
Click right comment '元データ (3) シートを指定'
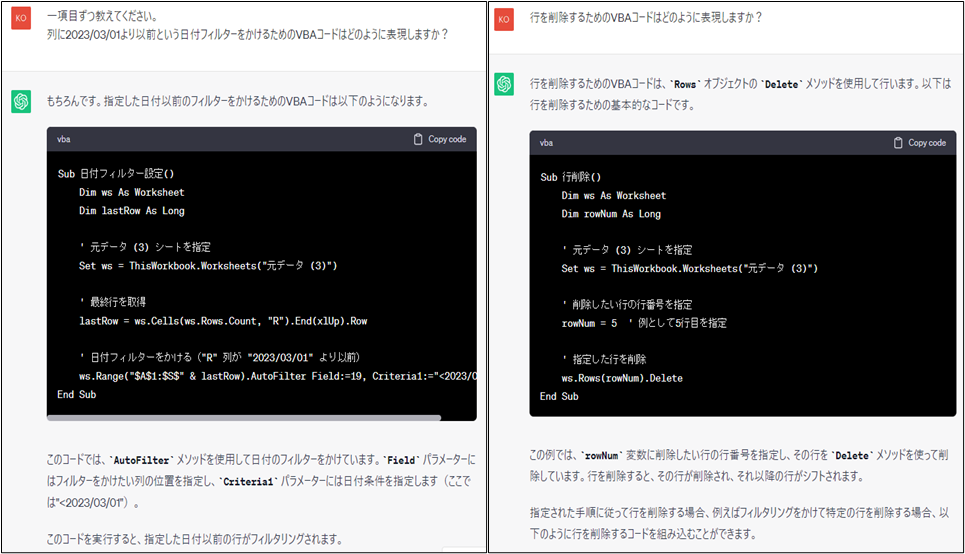(627, 251)
